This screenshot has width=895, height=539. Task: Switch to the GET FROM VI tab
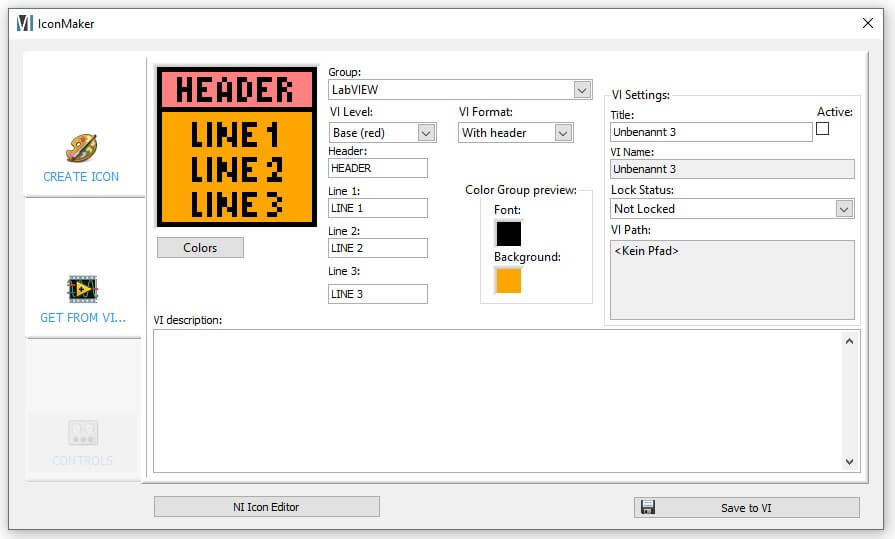(83, 317)
